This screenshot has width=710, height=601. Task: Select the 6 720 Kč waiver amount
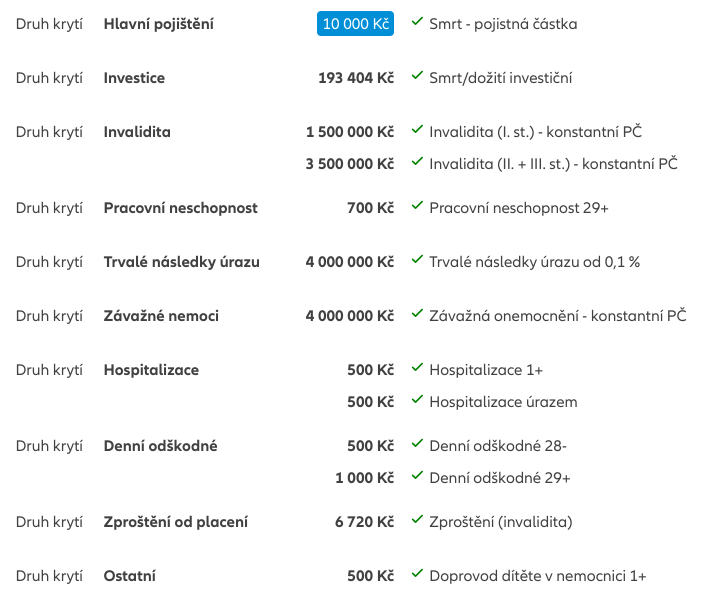tap(364, 522)
